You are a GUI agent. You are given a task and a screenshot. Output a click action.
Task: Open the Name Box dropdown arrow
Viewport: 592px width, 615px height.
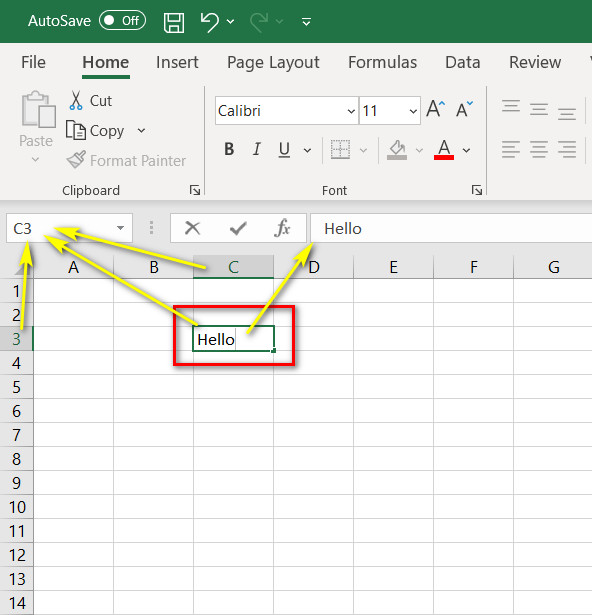(120, 228)
